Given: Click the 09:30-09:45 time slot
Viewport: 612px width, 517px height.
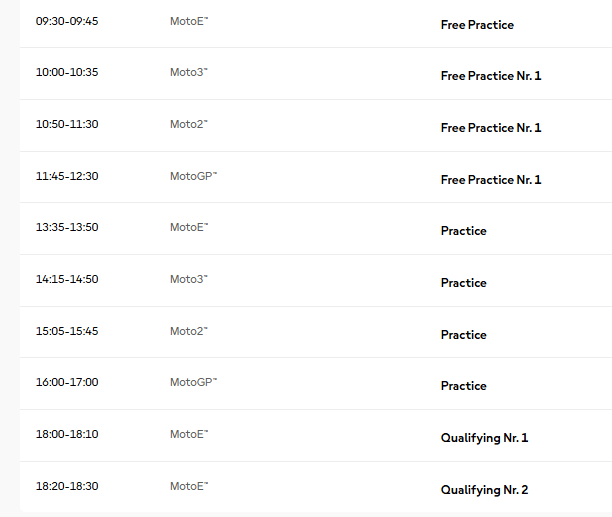Looking at the screenshot, I should 67,21.
